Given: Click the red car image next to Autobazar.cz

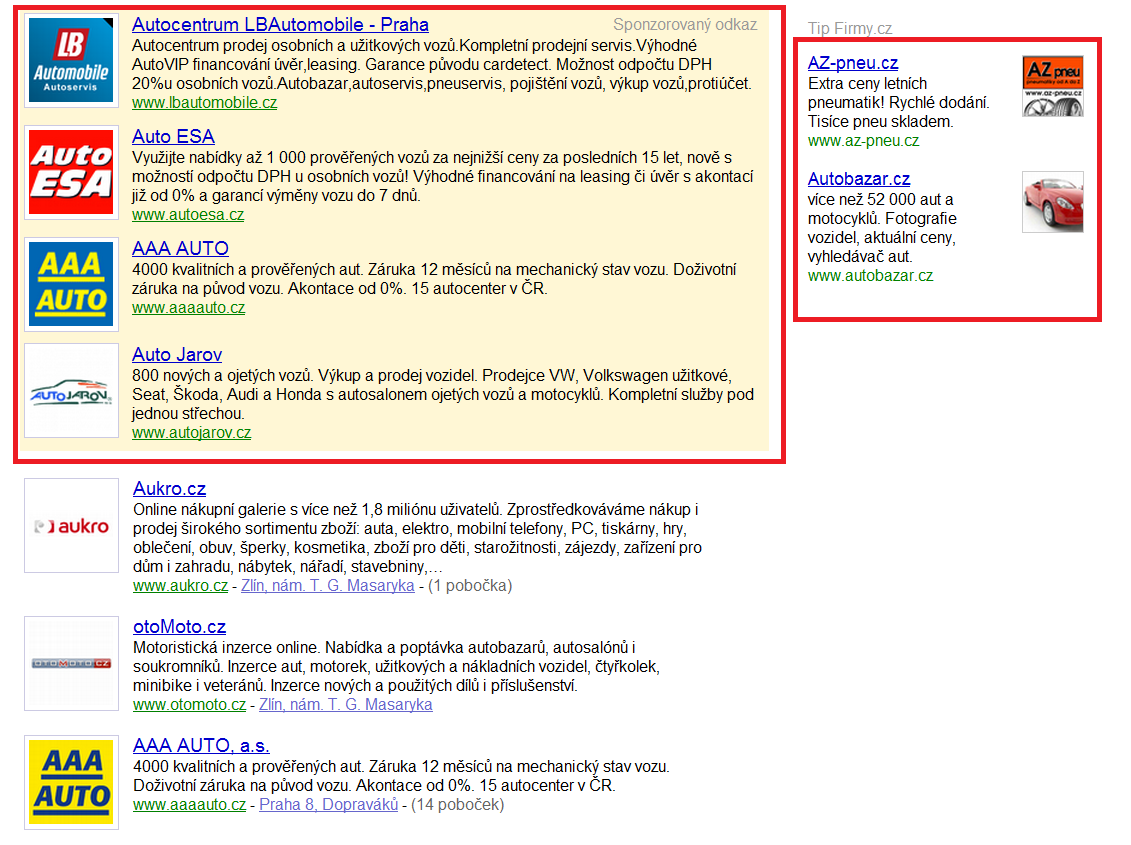Looking at the screenshot, I should pyautogui.click(x=1052, y=202).
